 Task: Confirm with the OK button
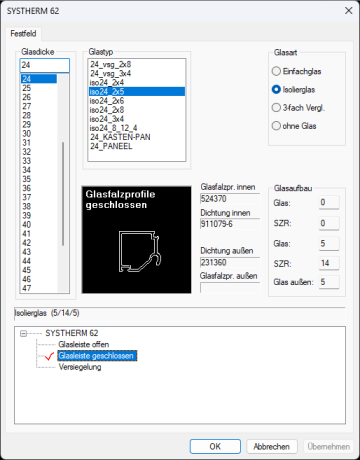pos(215,446)
